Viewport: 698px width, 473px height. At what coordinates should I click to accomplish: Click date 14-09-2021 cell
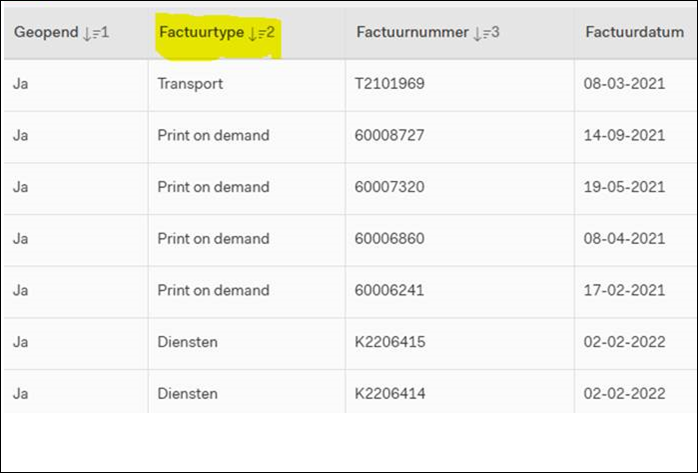[624, 135]
